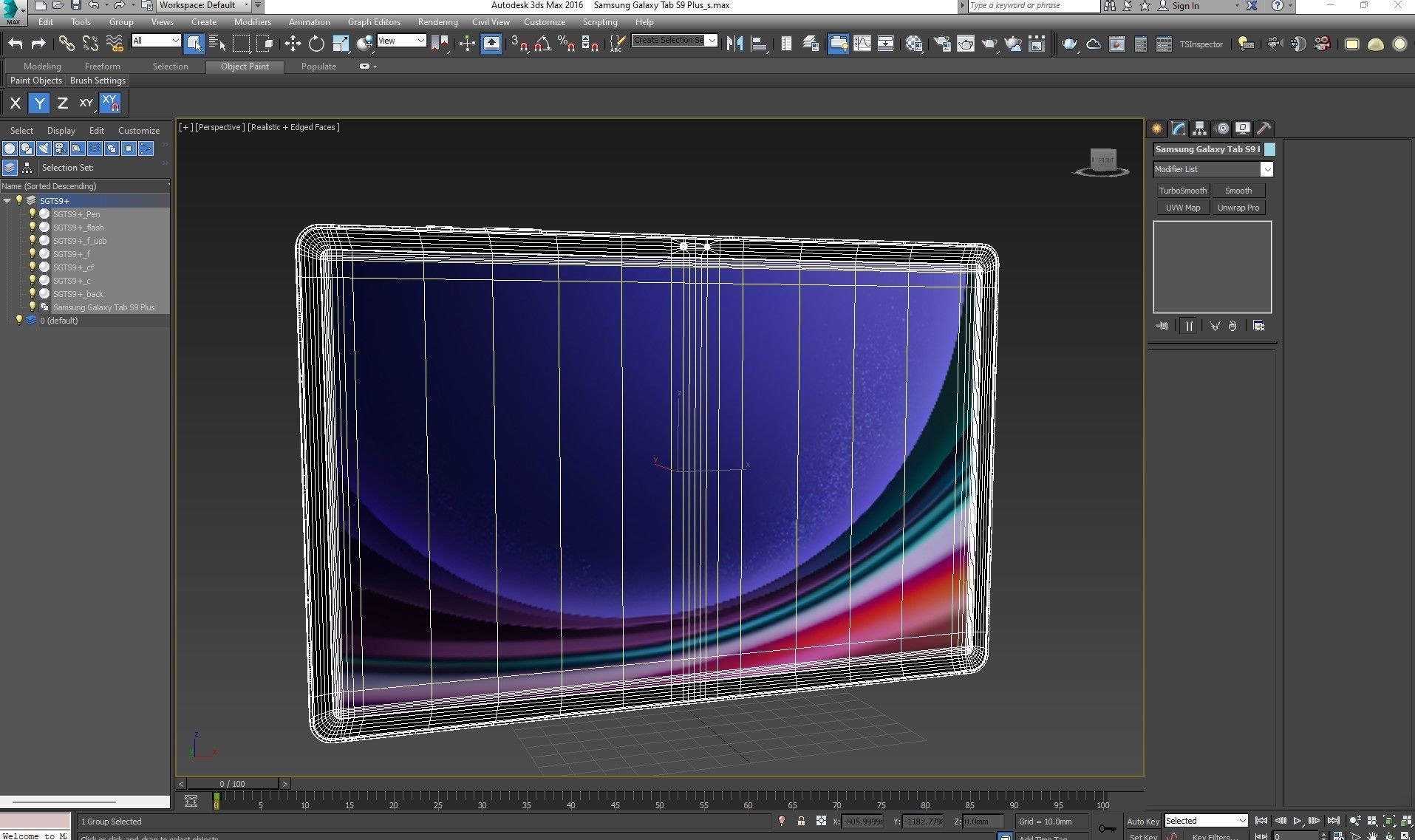The height and width of the screenshot is (840, 1415).
Task: Hide the SGTS9+_Pen object via its lightbulb
Action: point(32,214)
